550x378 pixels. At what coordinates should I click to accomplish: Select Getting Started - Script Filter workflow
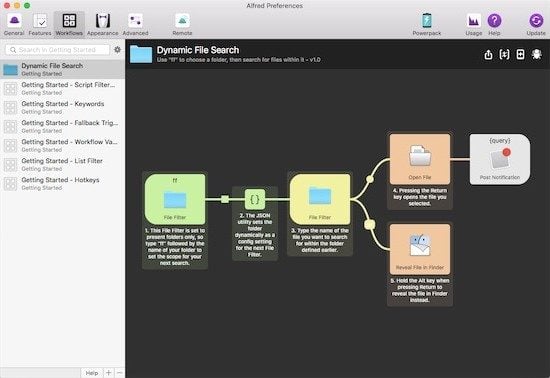(x=62, y=88)
